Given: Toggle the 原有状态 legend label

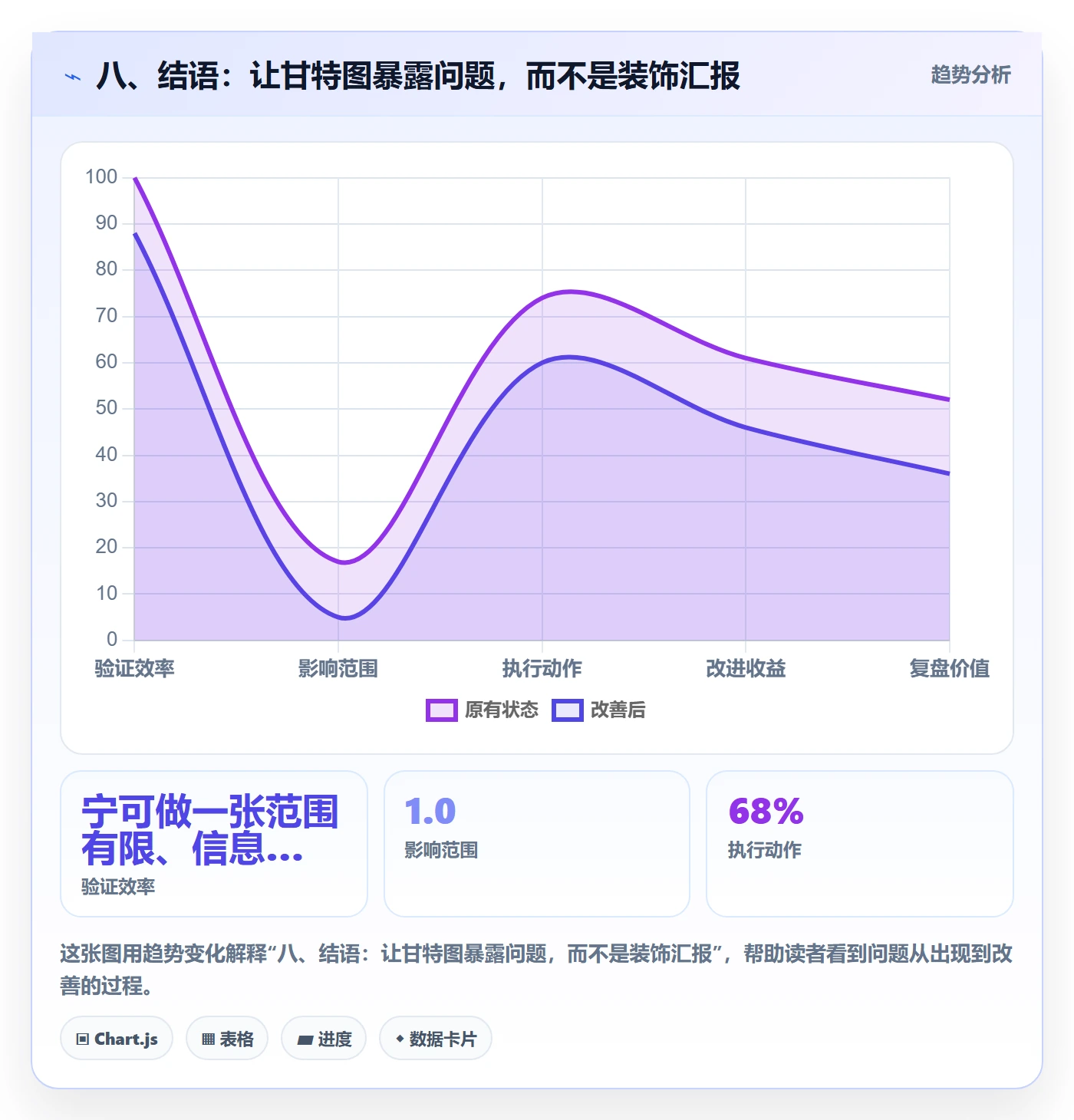Looking at the screenshot, I should pos(502,710).
